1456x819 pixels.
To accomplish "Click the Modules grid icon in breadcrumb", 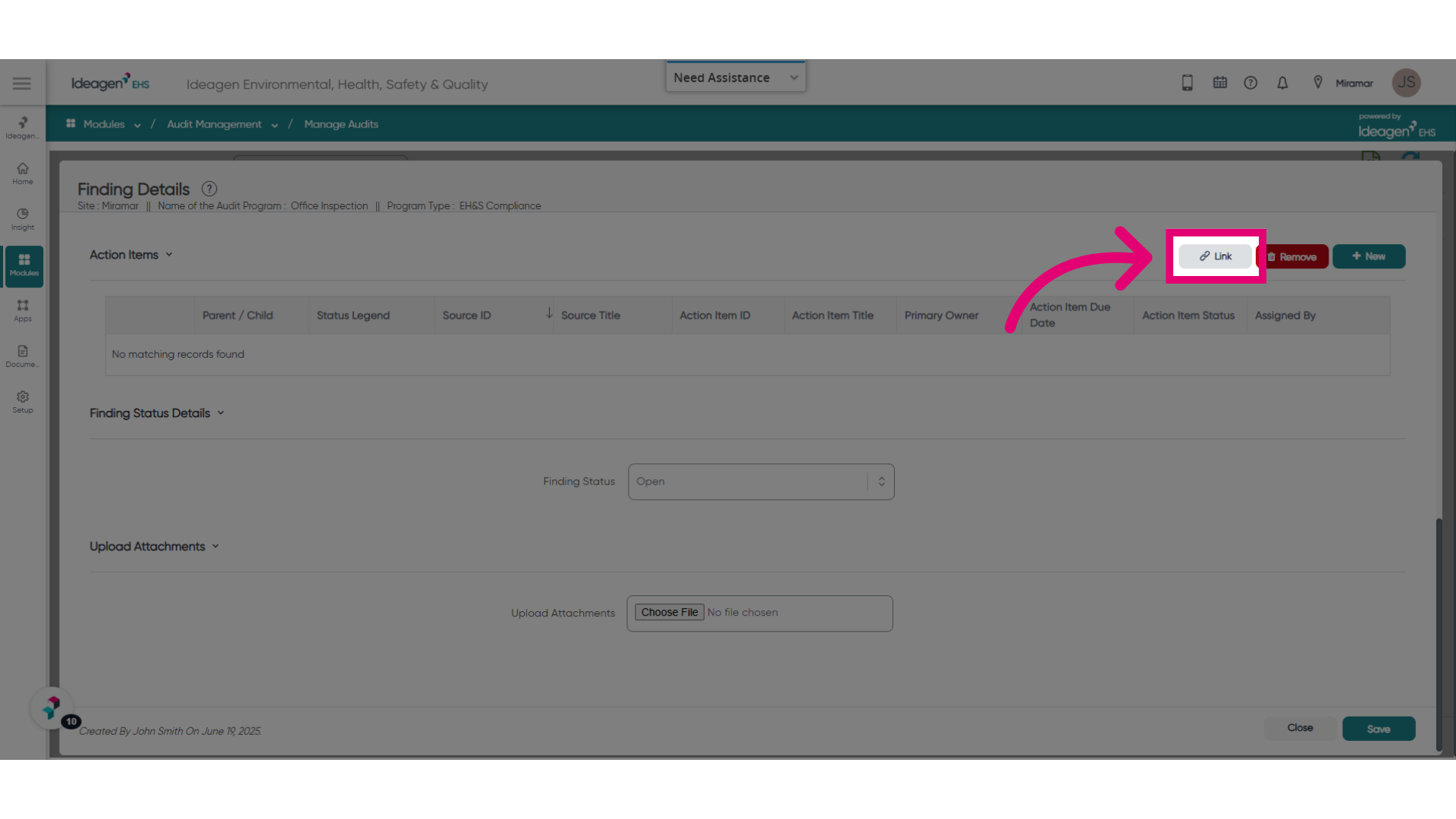I will 71,124.
